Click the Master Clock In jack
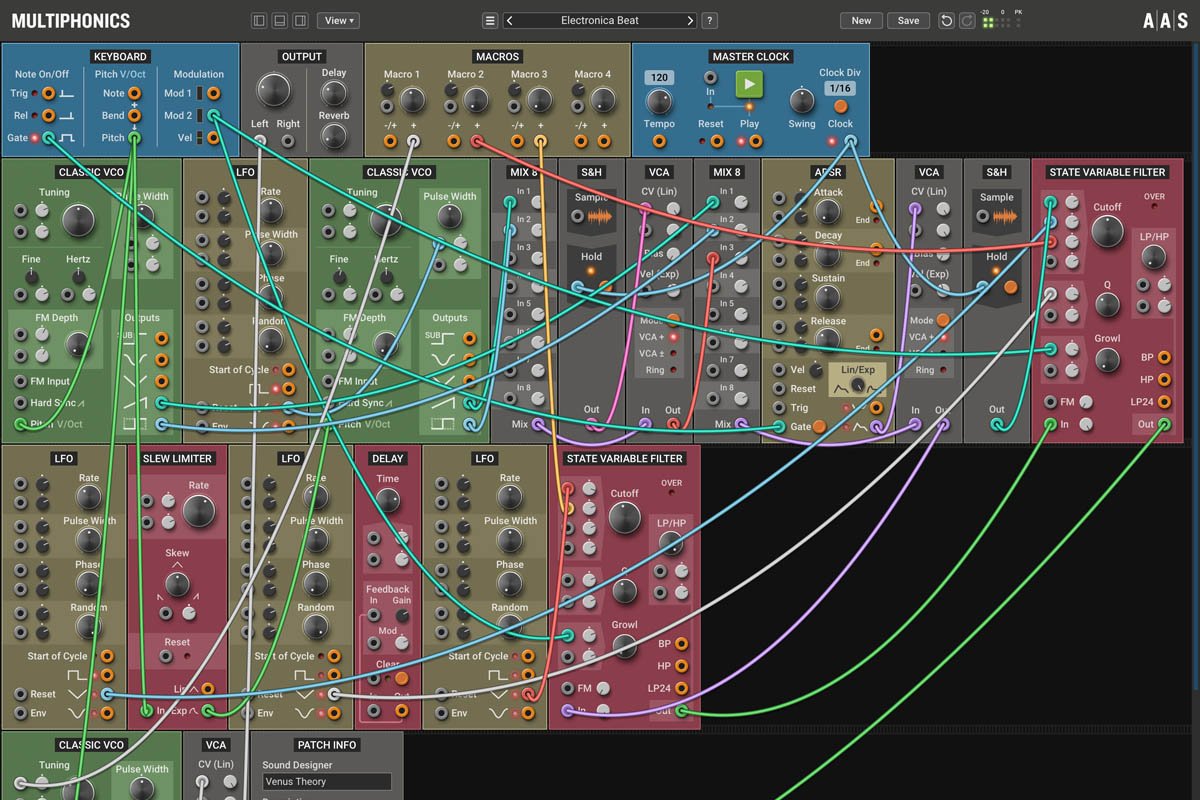1200x800 pixels. tap(710, 77)
